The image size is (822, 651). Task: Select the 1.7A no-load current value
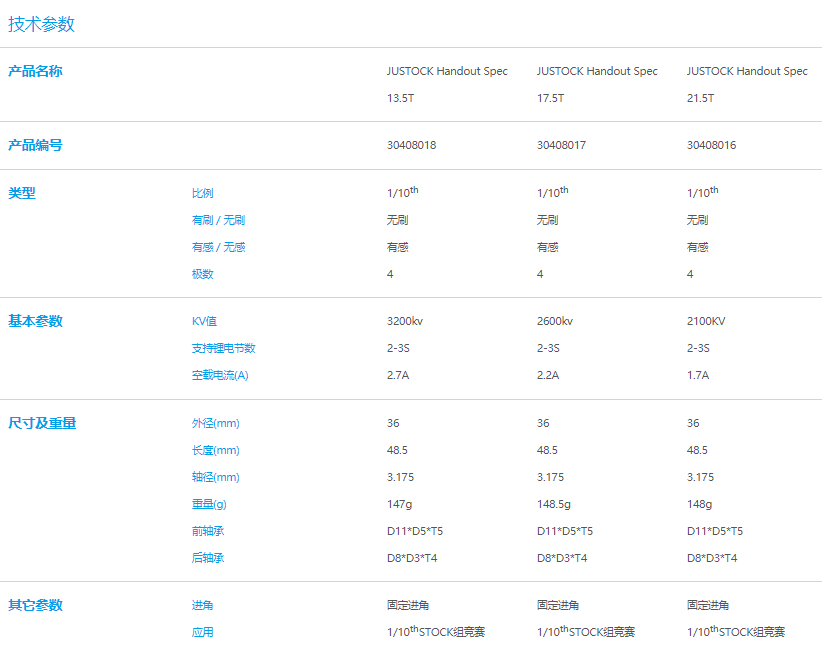(698, 375)
